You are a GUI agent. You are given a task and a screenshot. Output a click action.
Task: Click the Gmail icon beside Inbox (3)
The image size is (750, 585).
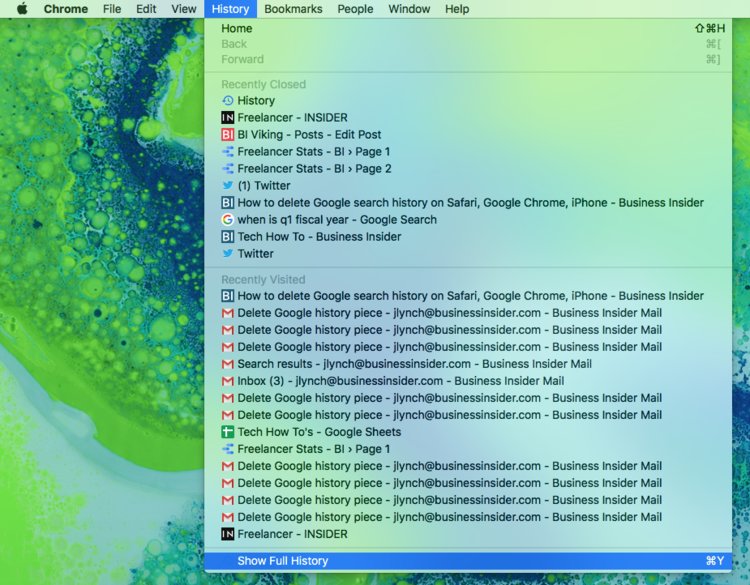[x=227, y=381]
